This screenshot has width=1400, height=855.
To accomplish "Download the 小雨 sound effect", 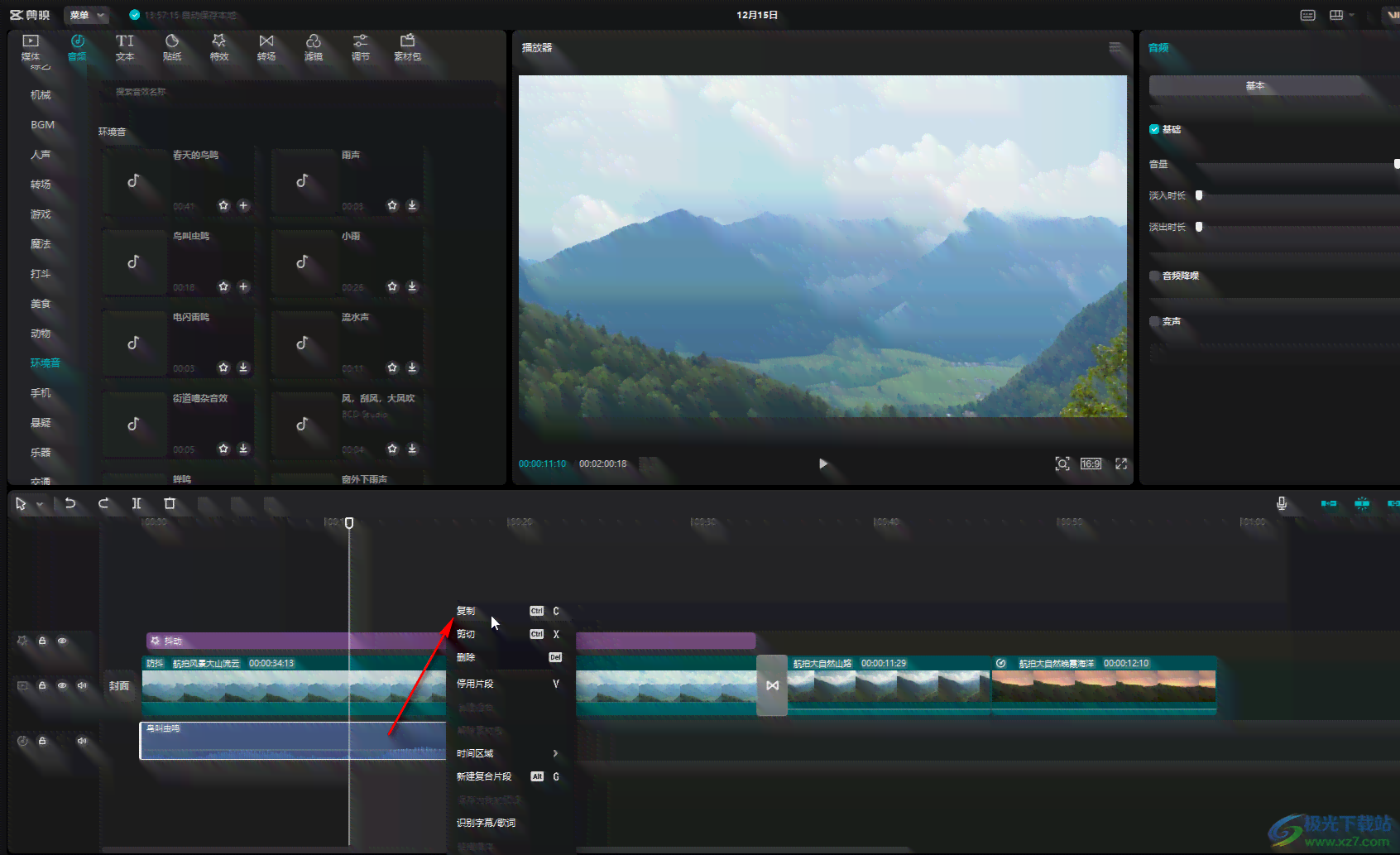I will coord(412,286).
